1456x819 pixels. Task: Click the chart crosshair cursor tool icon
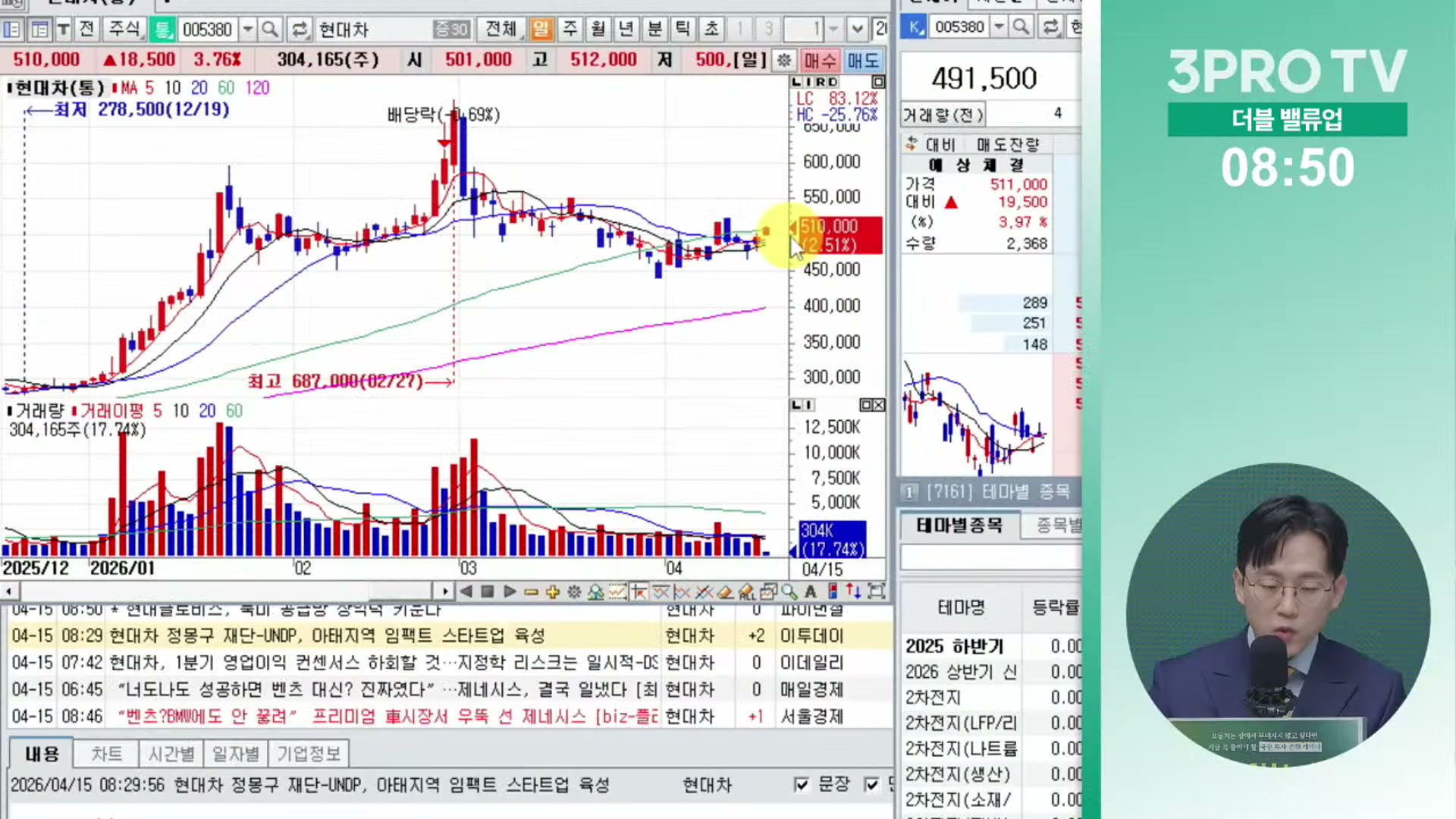(639, 591)
